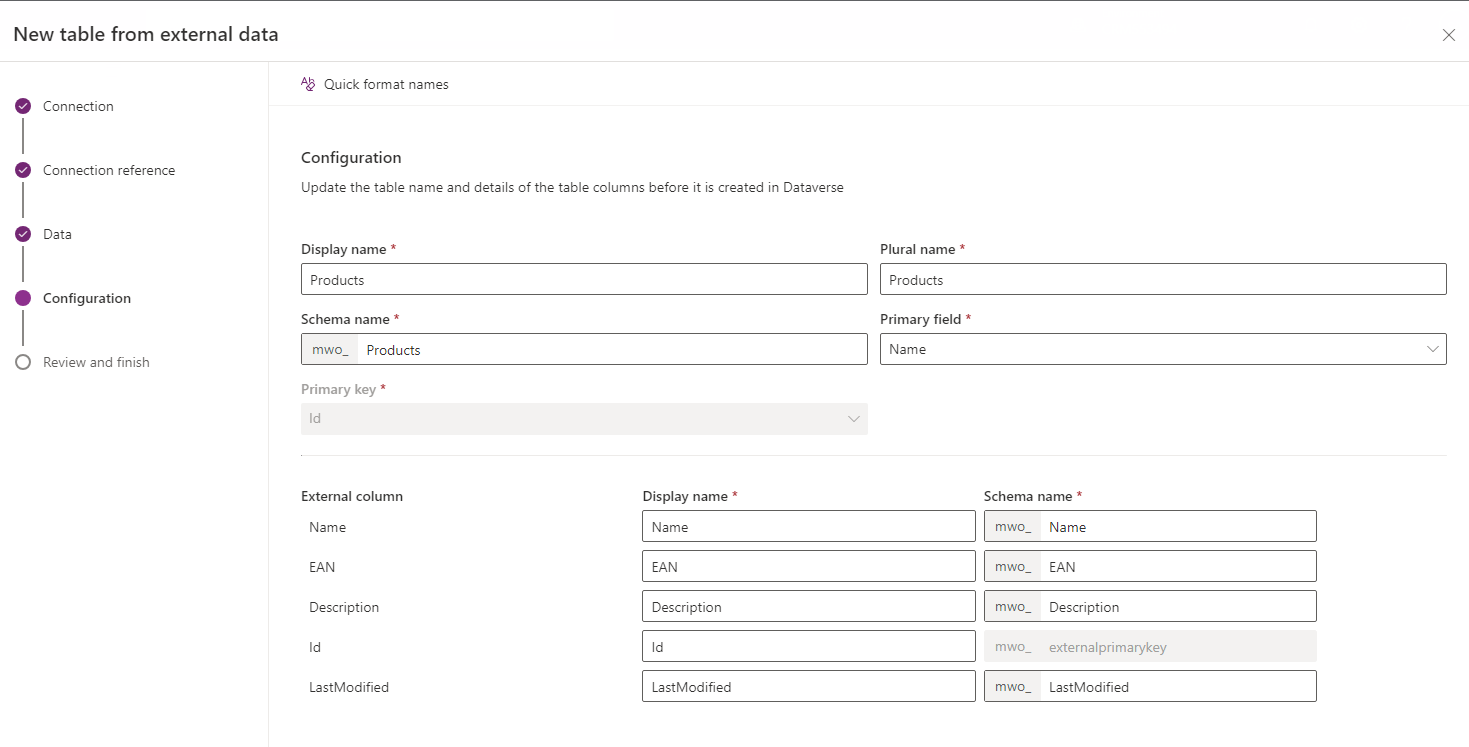Select the Data step label
The width and height of the screenshot is (1469, 747).
click(x=57, y=234)
